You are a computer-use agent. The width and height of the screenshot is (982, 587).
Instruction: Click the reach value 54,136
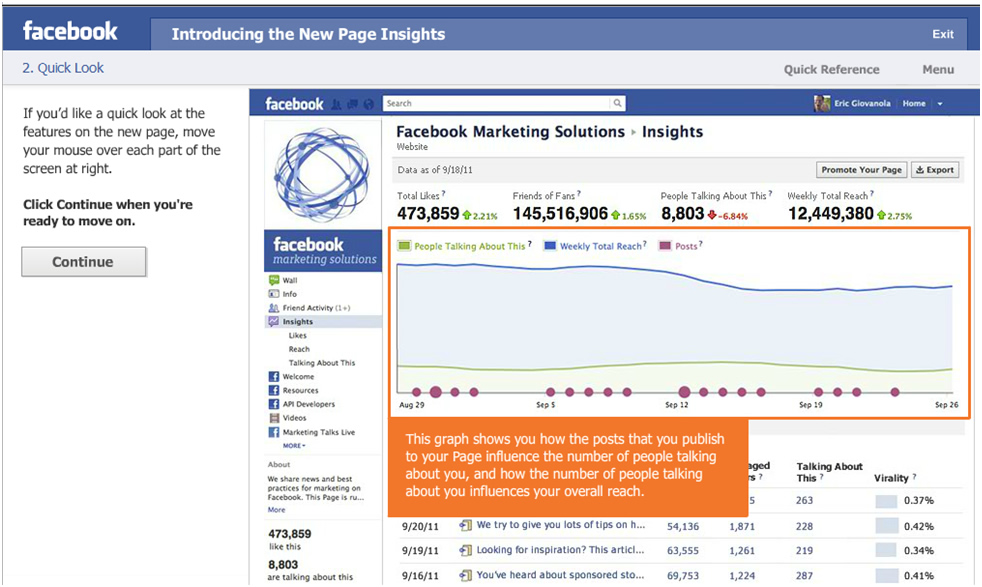coord(683,526)
